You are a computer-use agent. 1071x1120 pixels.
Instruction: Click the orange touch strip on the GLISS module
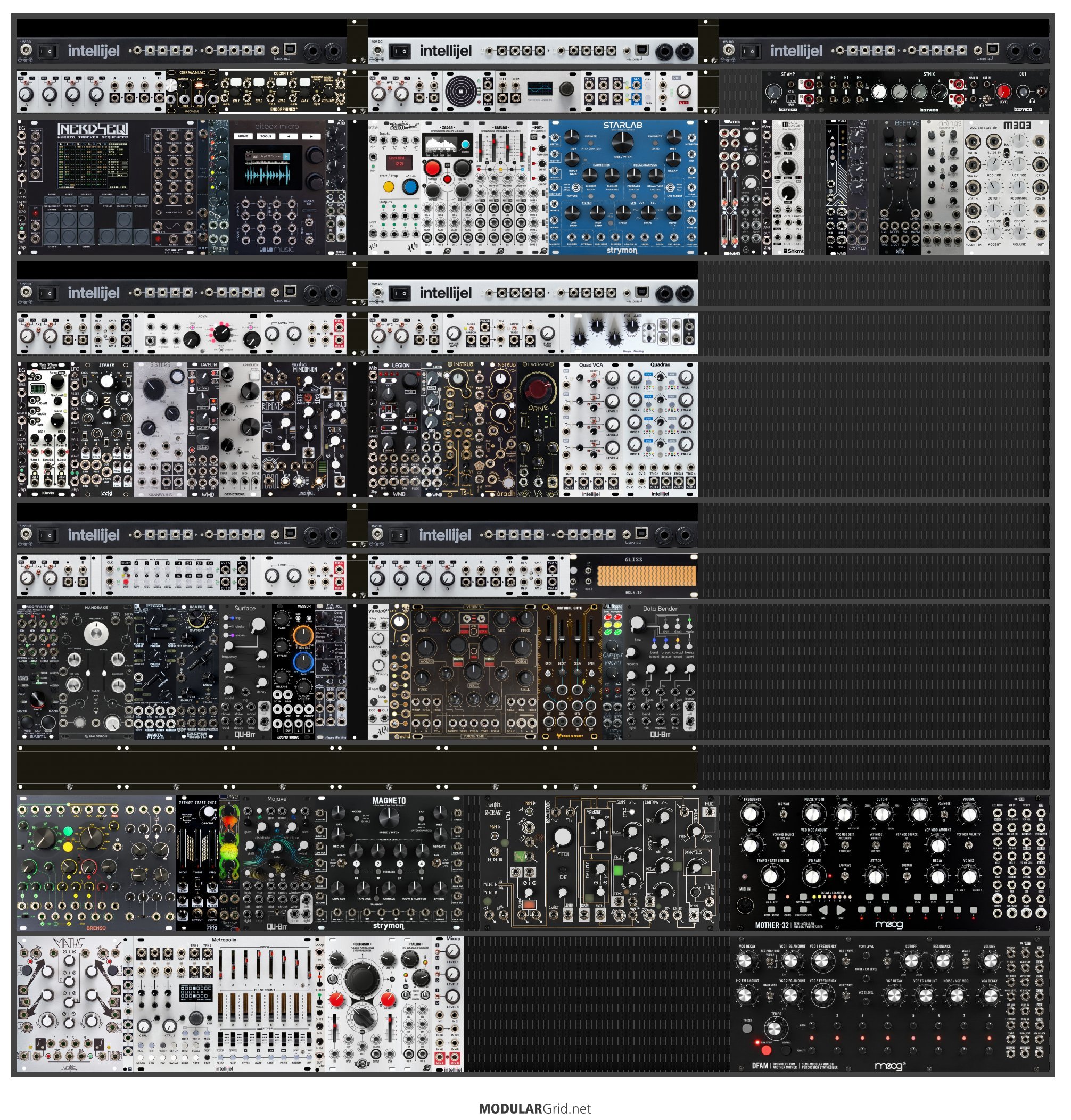(646, 575)
